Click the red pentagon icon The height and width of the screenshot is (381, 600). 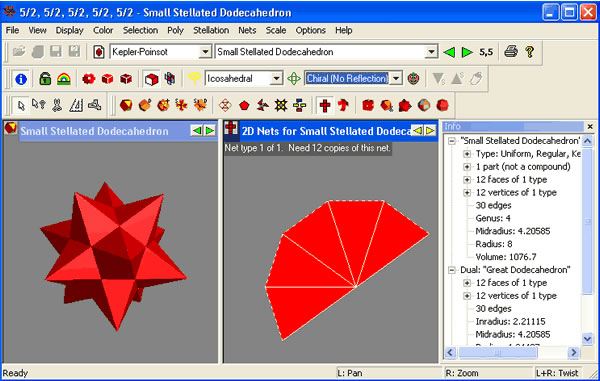click(x=244, y=105)
